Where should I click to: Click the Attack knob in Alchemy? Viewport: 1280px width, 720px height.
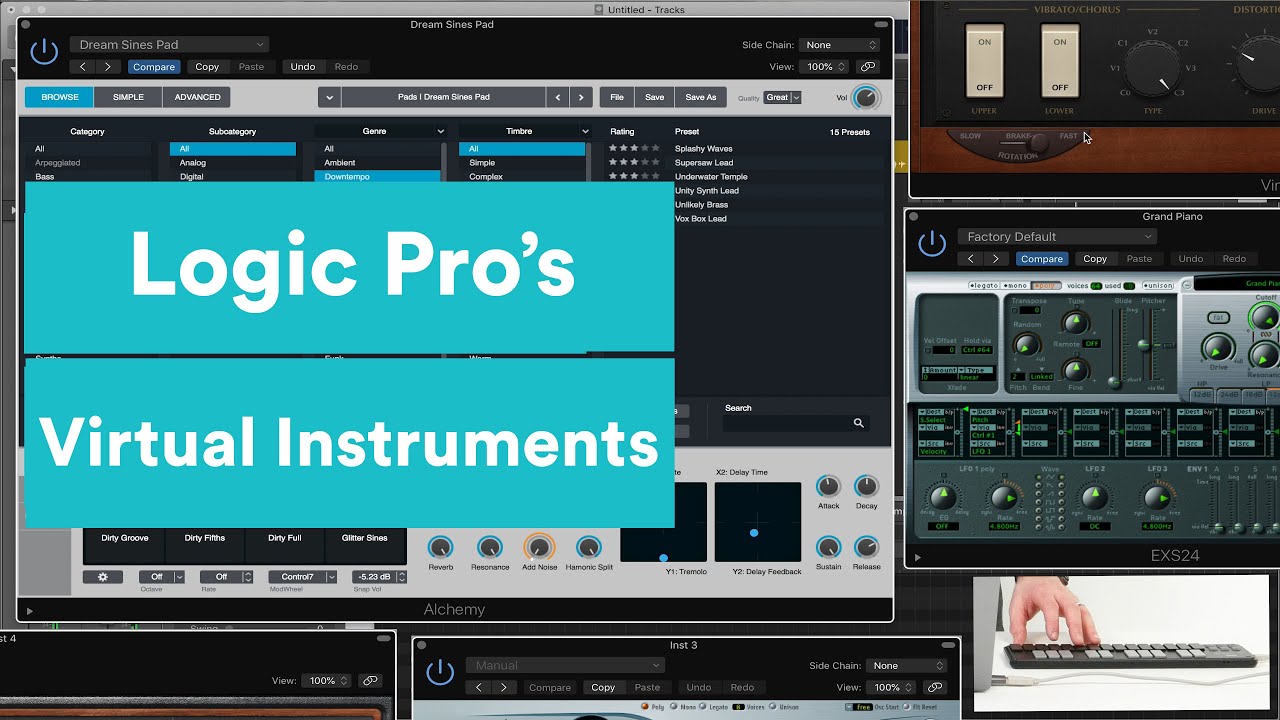click(x=828, y=486)
